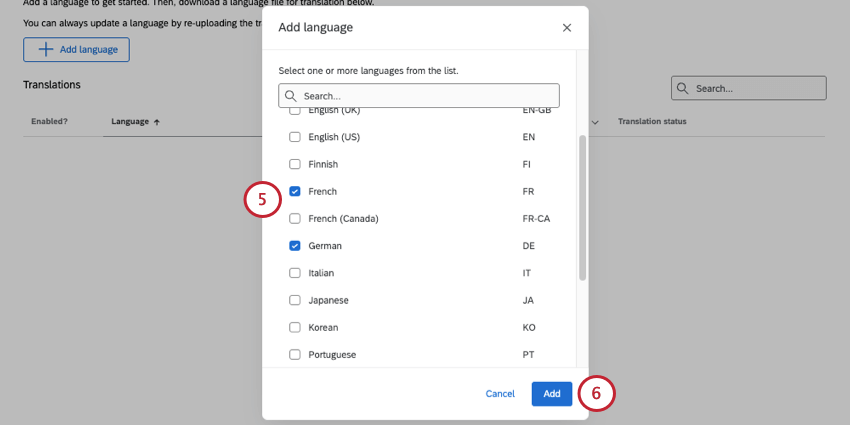Close the Add language dialog
This screenshot has height=425, width=850.
567,28
